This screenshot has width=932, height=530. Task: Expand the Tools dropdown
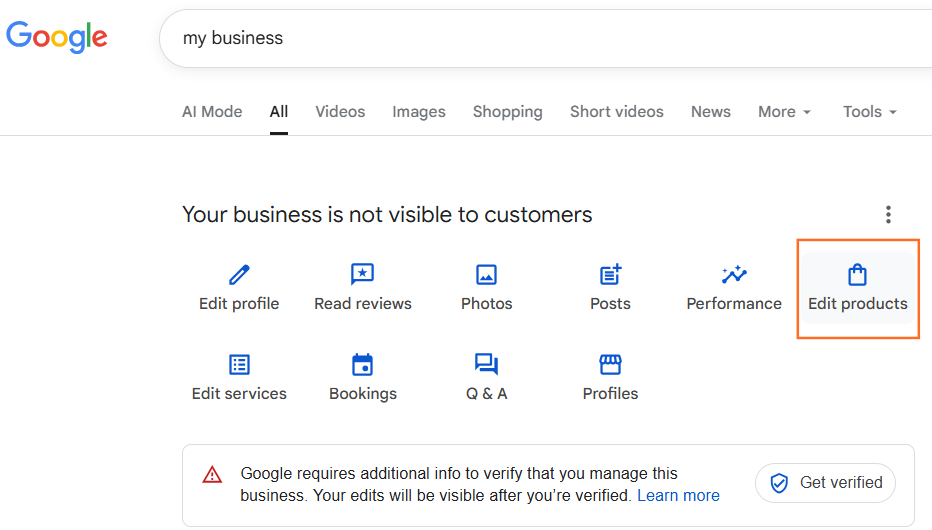(x=870, y=112)
